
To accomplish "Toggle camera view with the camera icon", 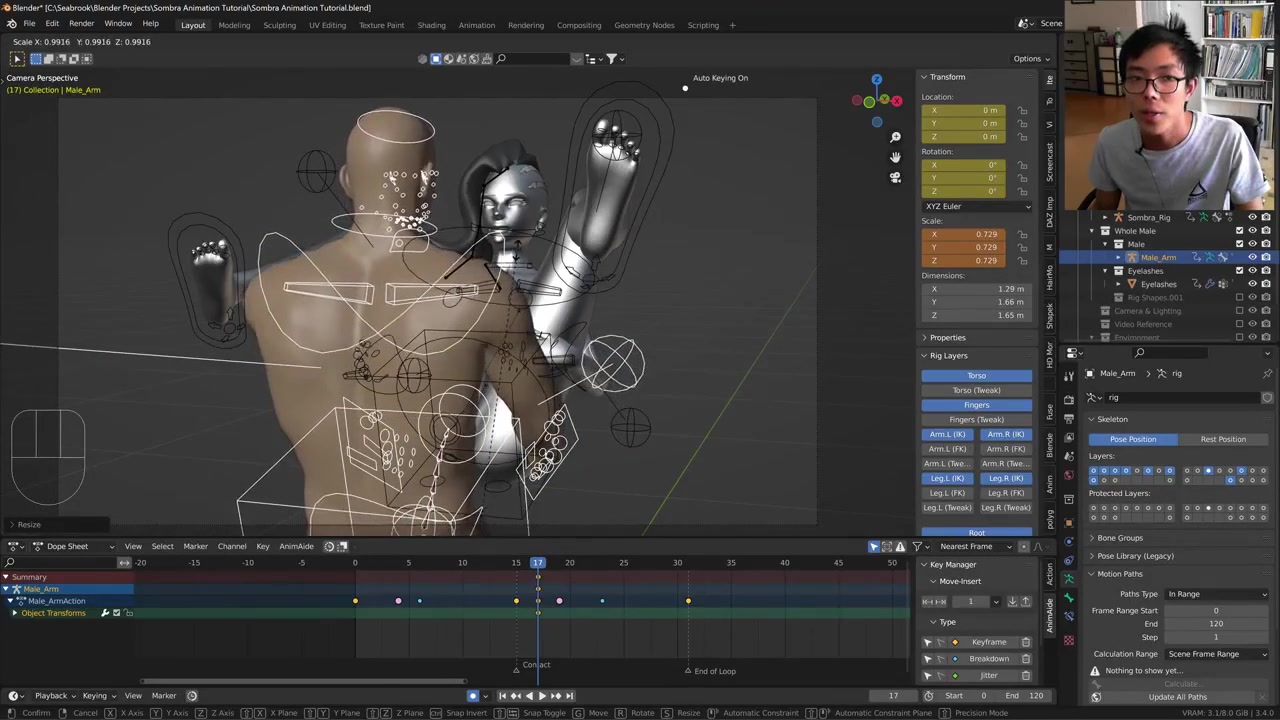I will click(895, 177).
